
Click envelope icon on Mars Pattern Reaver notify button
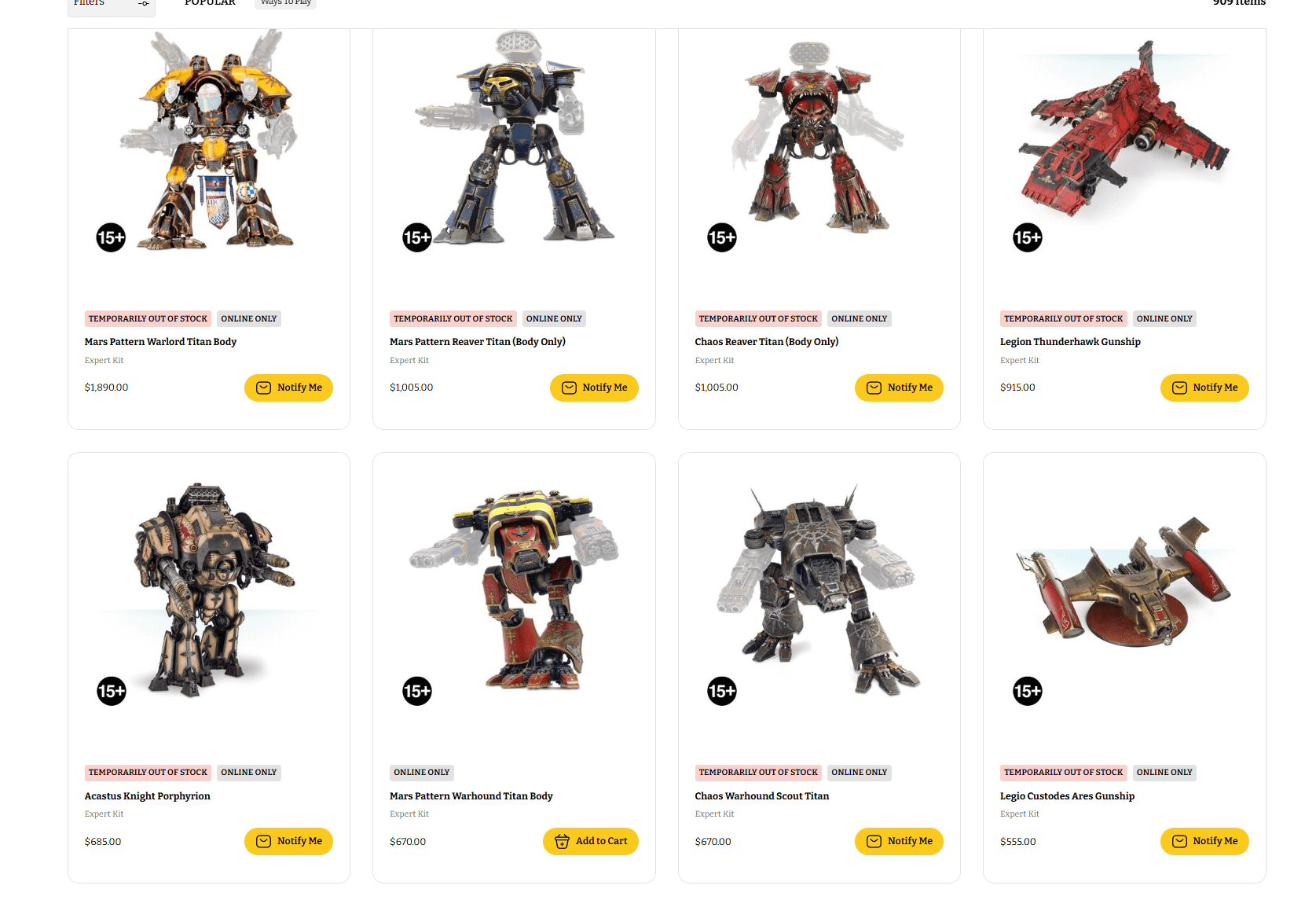569,388
